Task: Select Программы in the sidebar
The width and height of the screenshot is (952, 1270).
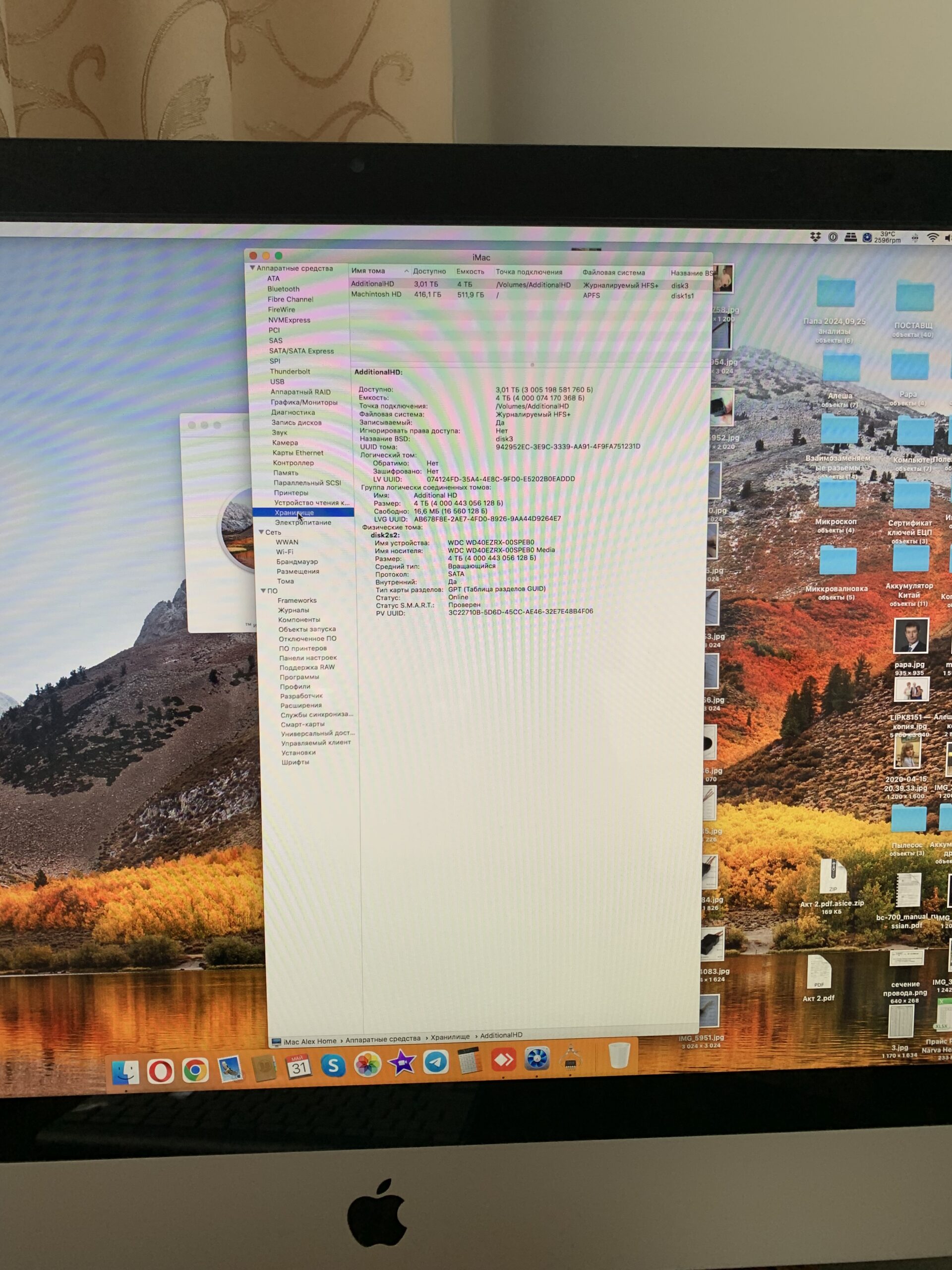Action: tap(299, 677)
